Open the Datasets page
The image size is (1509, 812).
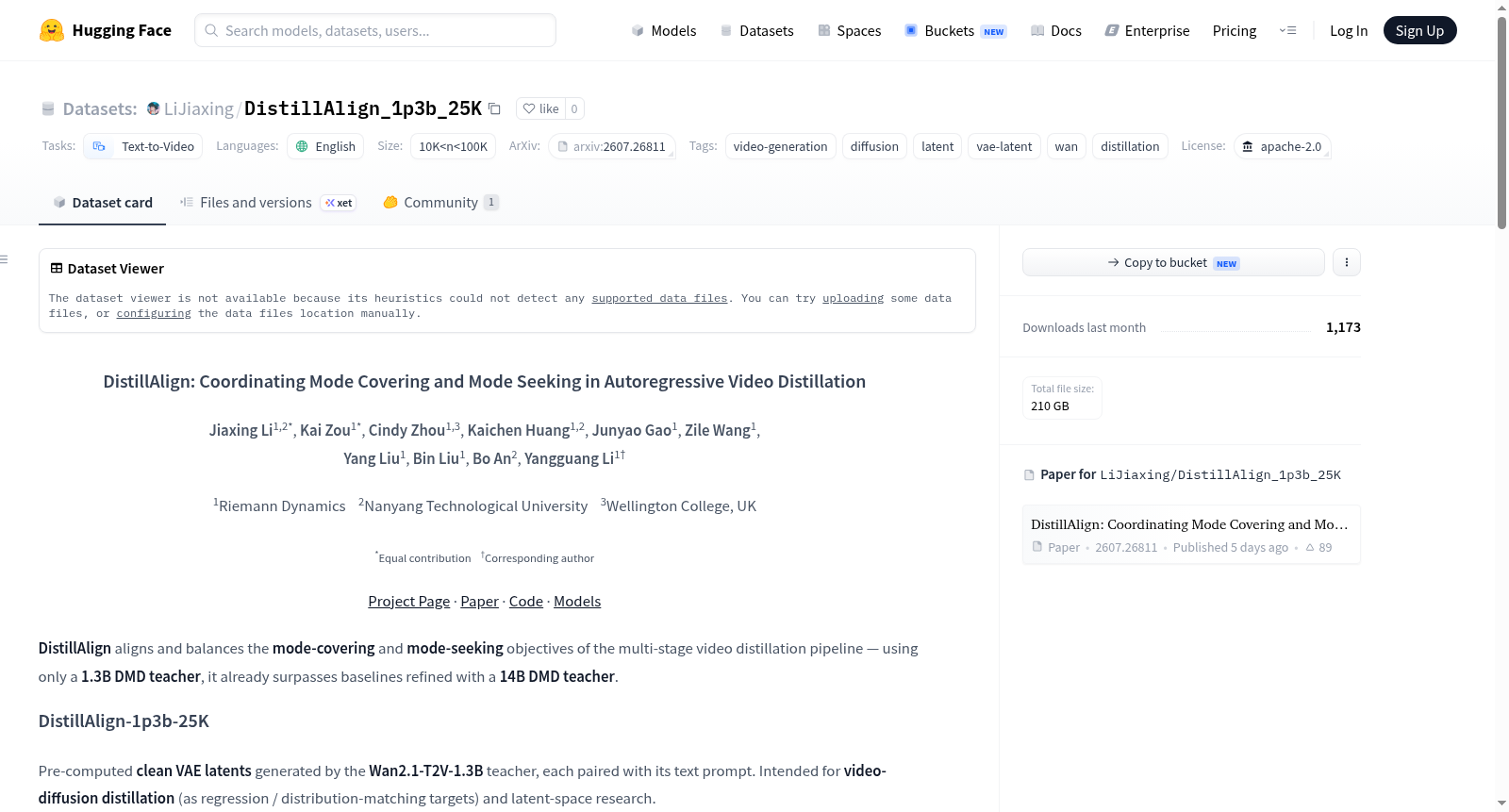757,30
